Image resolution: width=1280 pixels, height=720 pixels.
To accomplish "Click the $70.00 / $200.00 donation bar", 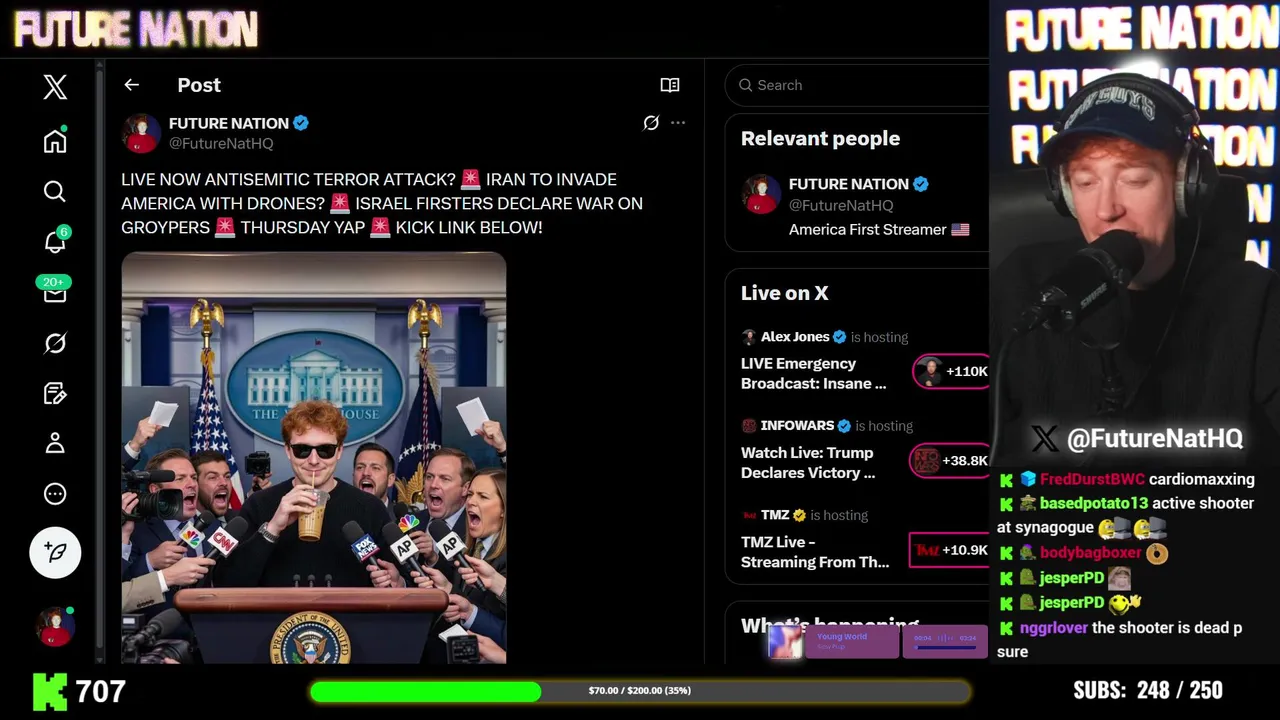I will coord(640,691).
